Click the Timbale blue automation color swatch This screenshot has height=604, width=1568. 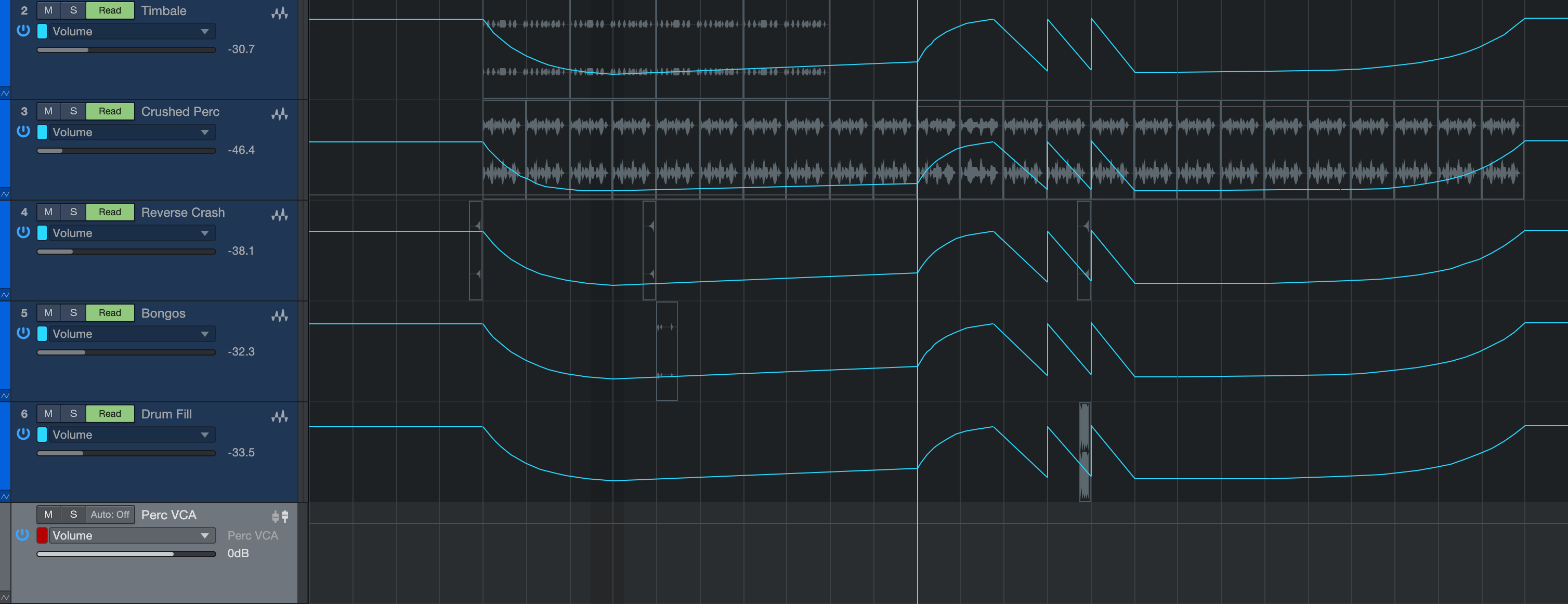[42, 31]
